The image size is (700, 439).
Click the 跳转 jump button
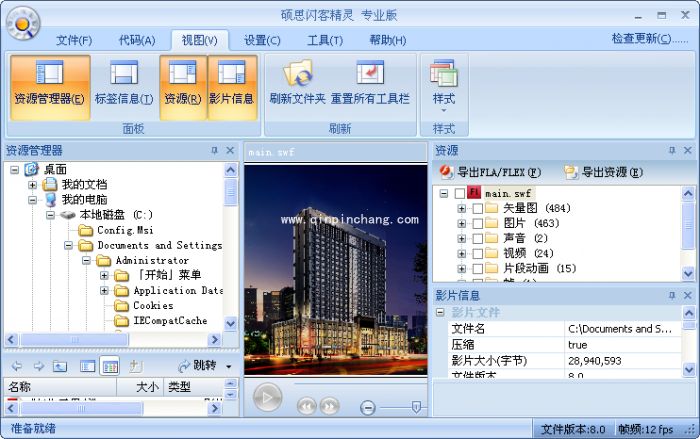(x=197, y=366)
